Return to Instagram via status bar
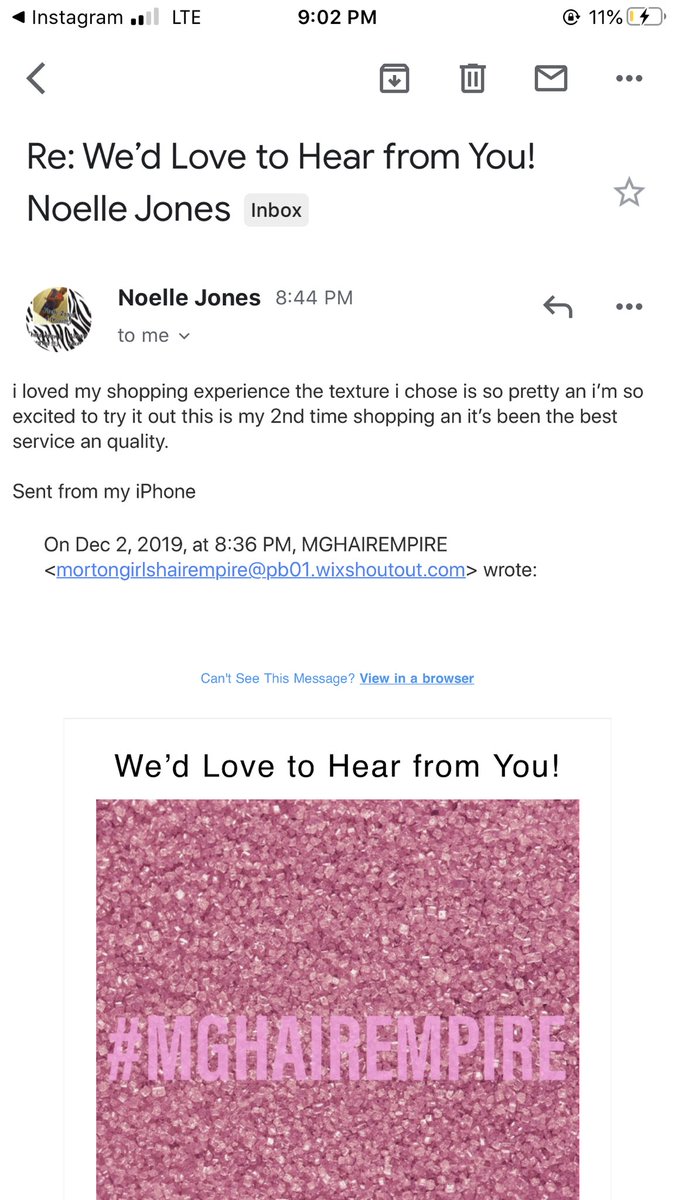The width and height of the screenshot is (675, 1200). (68, 17)
